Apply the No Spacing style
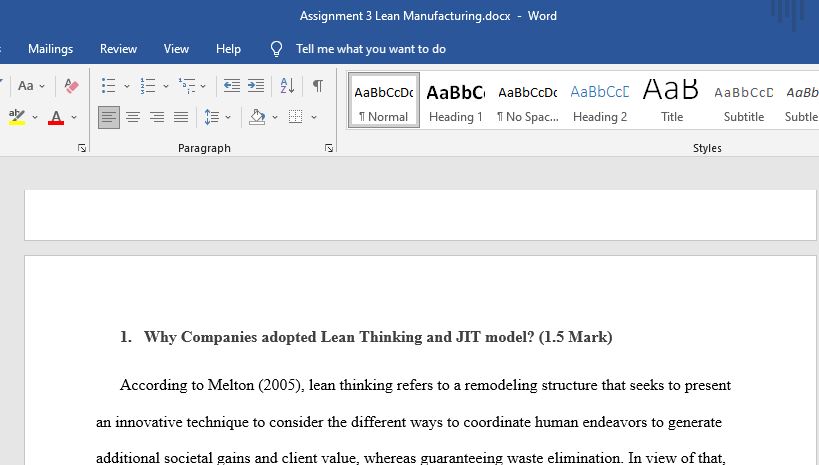The image size is (819, 465). coord(528,101)
